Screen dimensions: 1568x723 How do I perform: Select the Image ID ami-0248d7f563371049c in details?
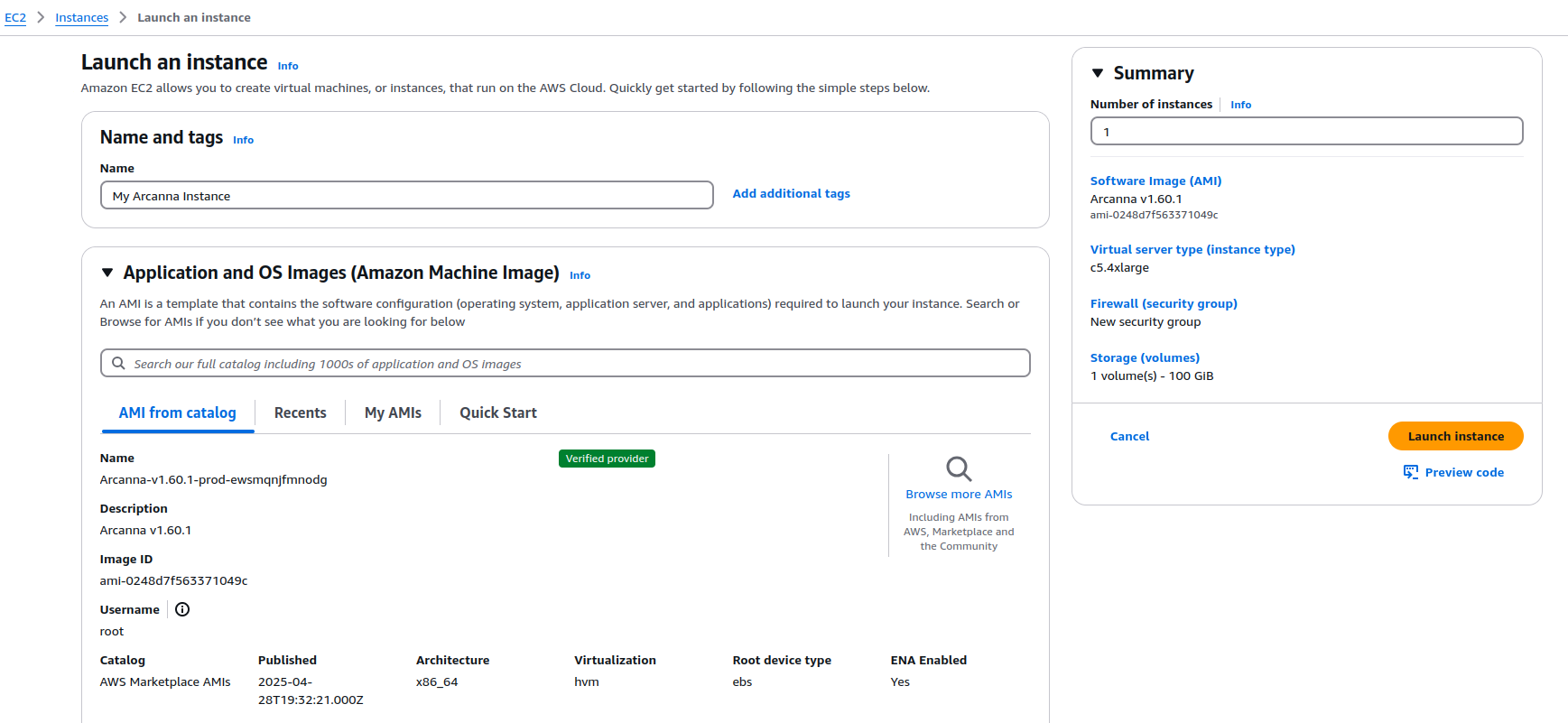173,580
